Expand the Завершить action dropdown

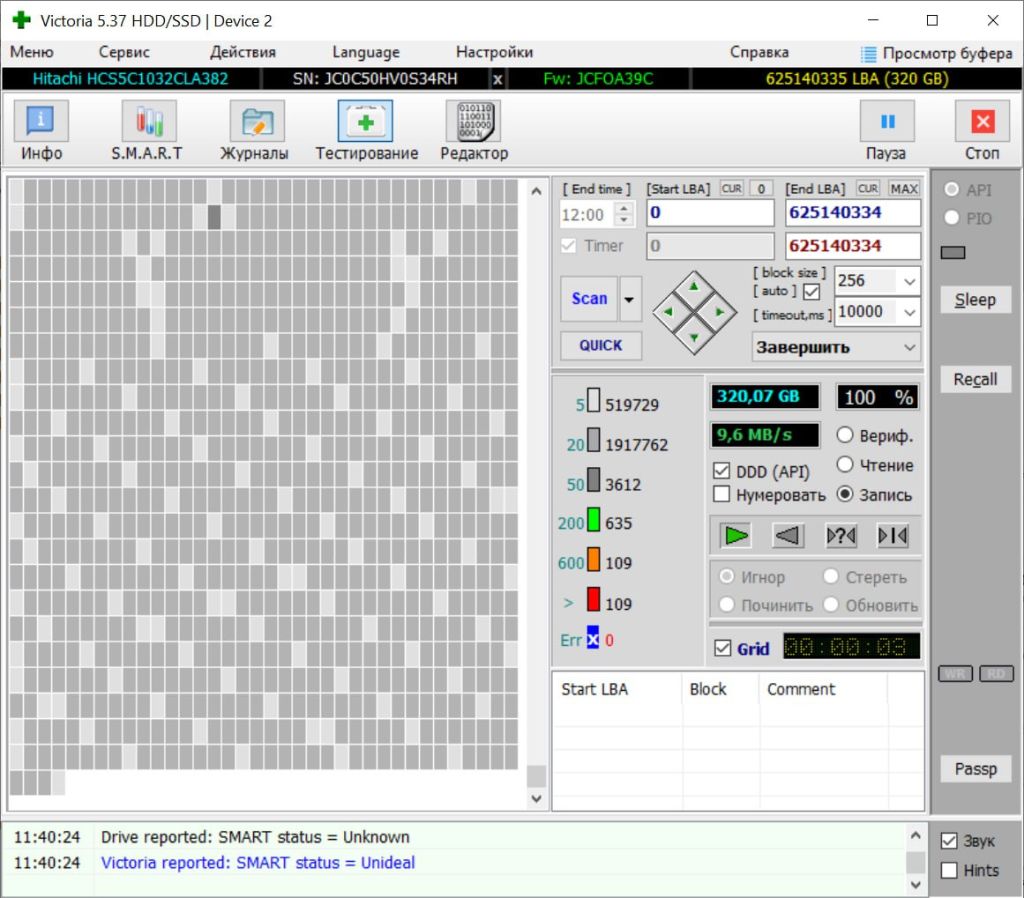tap(837, 347)
